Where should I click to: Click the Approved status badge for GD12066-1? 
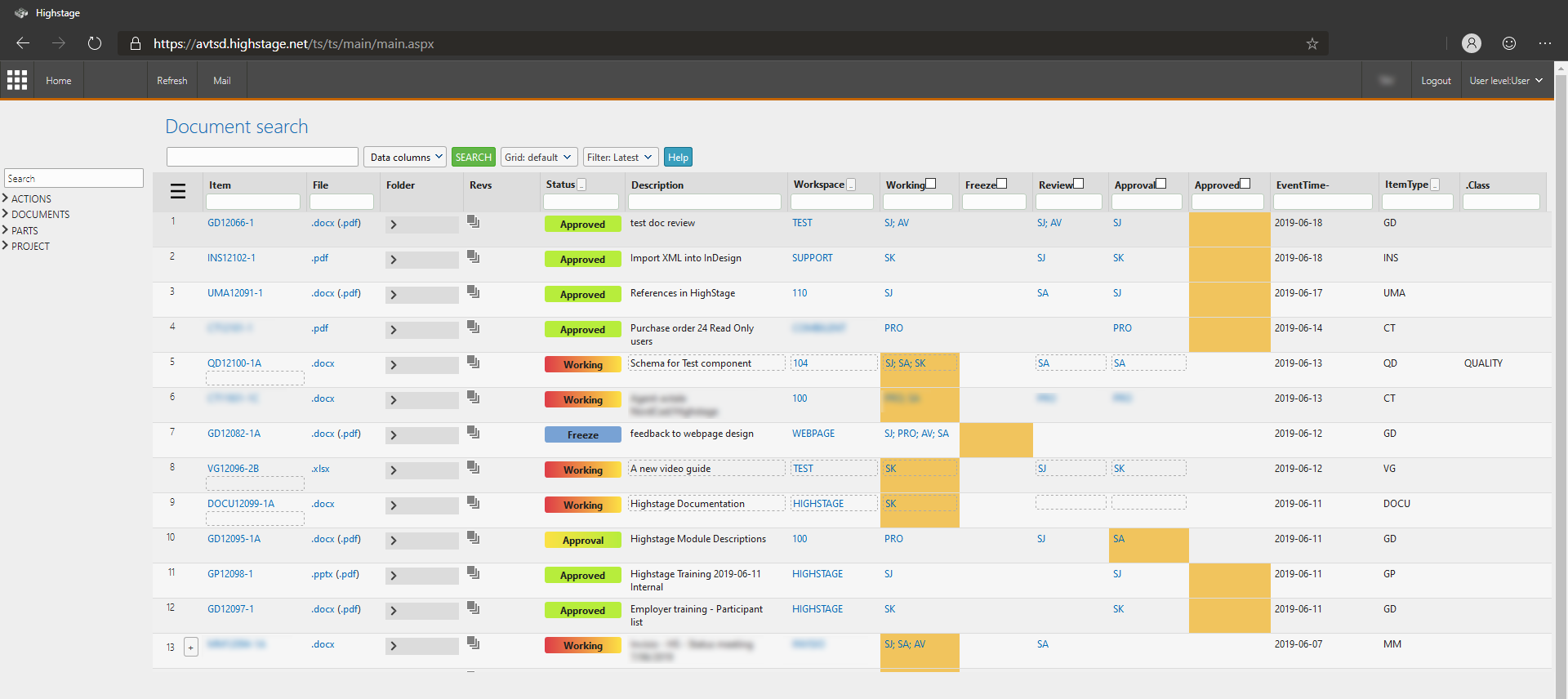pos(583,225)
